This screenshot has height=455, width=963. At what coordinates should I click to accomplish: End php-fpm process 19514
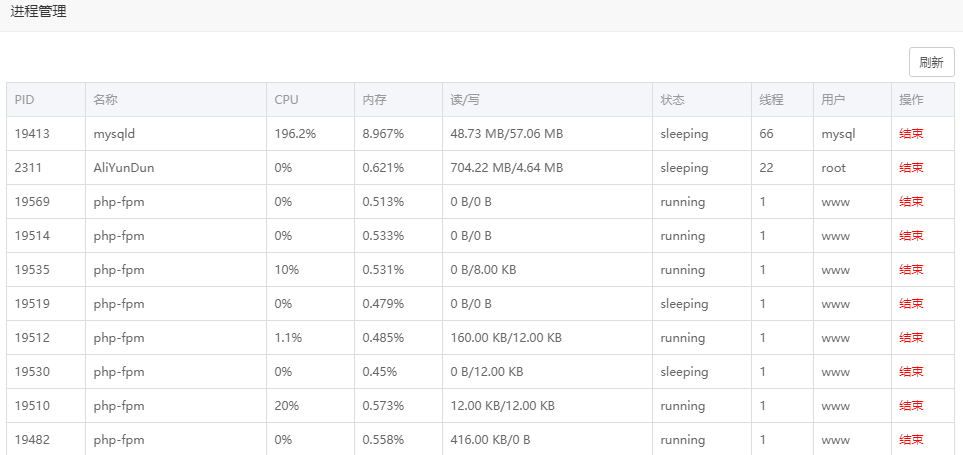coord(911,236)
